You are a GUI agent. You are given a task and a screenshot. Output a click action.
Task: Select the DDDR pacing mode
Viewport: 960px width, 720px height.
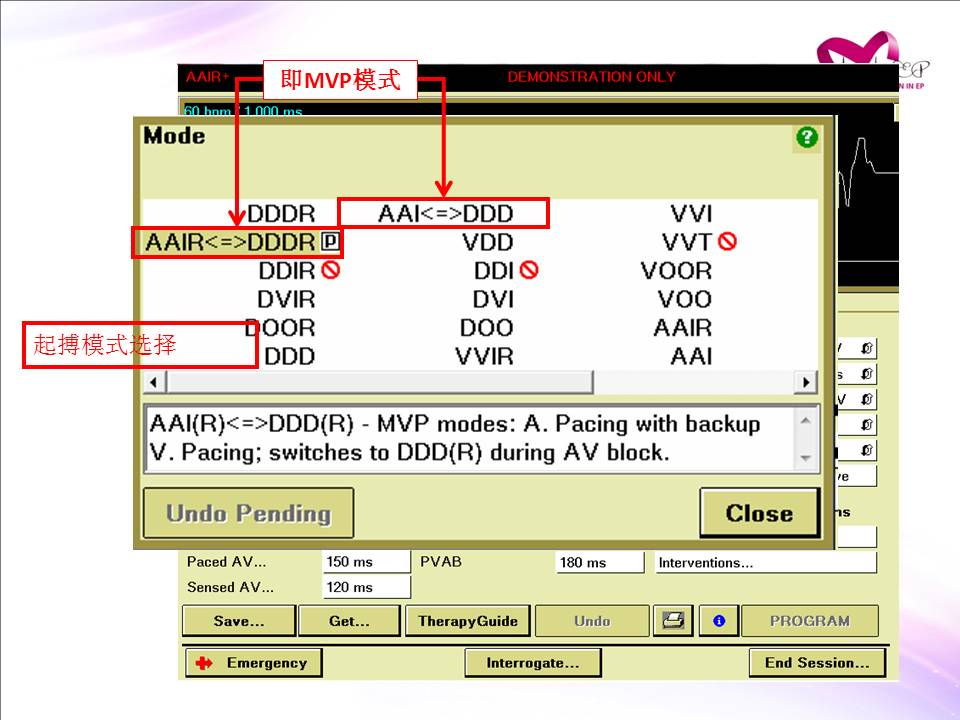point(281,214)
